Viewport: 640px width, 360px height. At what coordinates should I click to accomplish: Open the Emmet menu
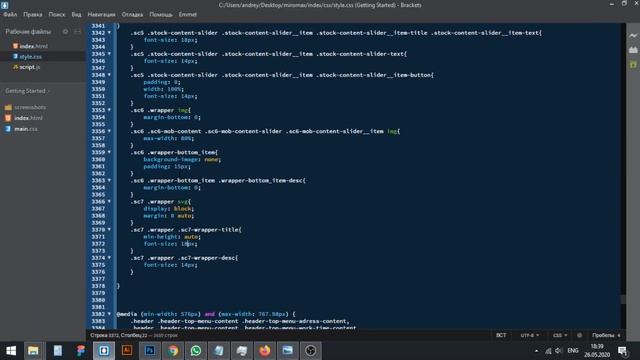point(188,14)
